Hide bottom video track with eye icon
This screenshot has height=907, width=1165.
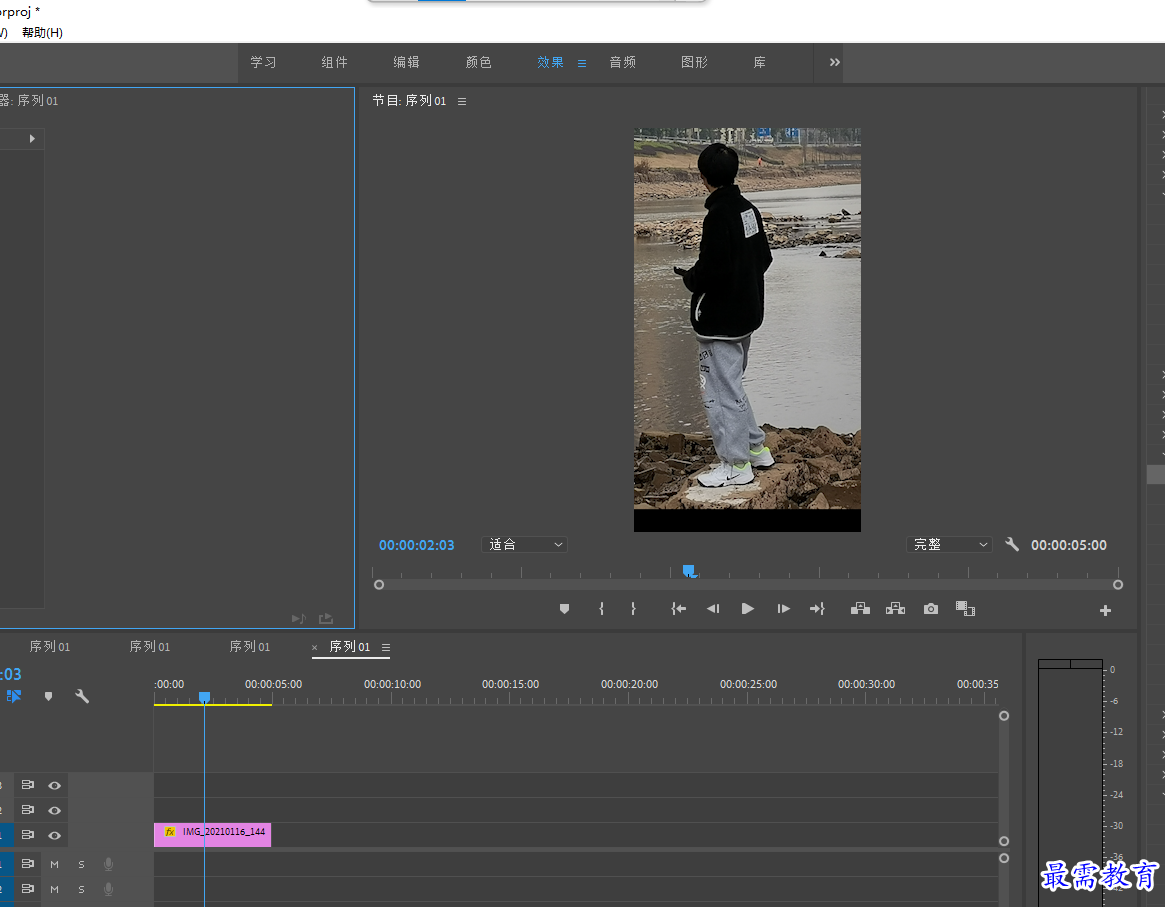point(54,836)
